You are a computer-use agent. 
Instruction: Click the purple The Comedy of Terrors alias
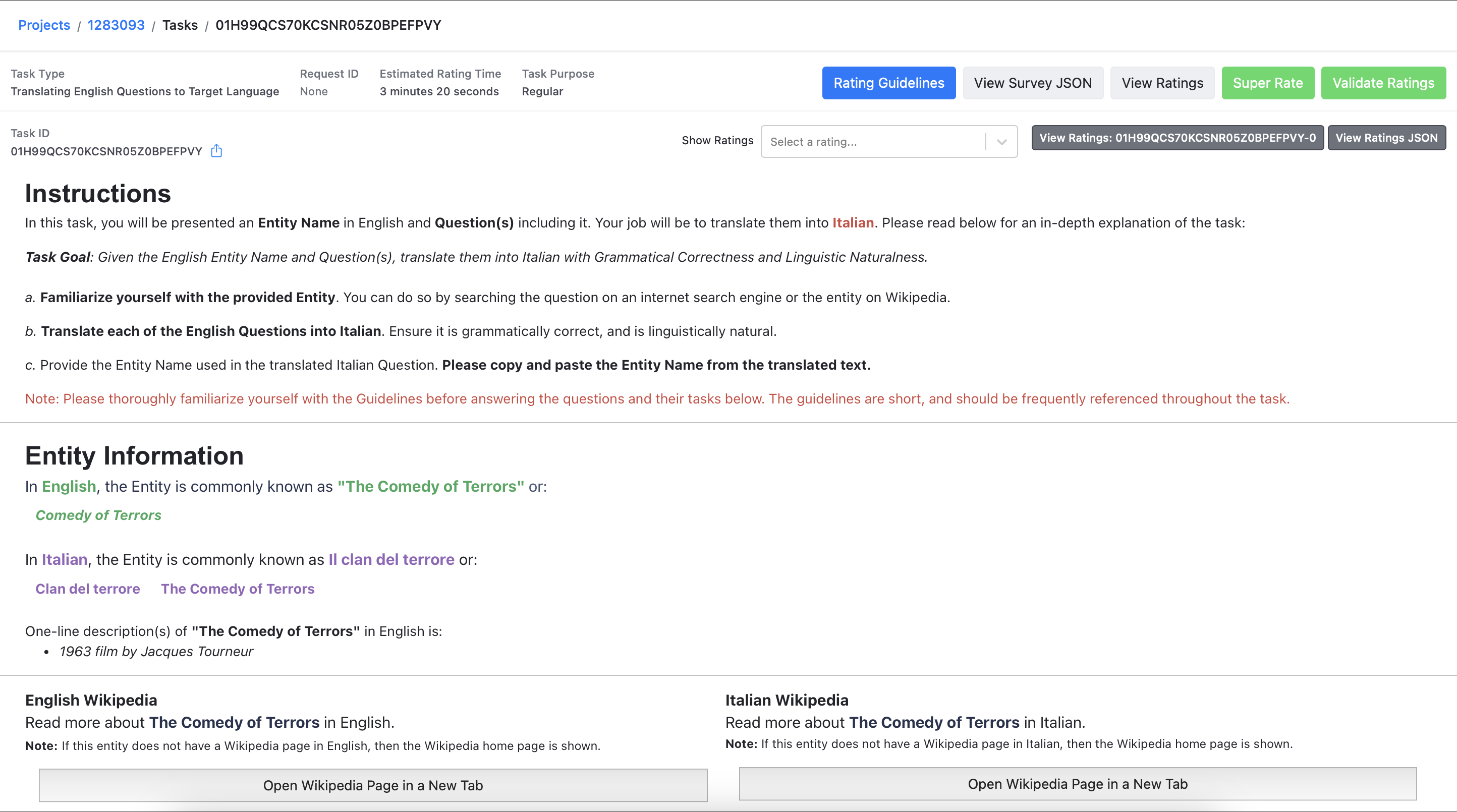(238, 589)
